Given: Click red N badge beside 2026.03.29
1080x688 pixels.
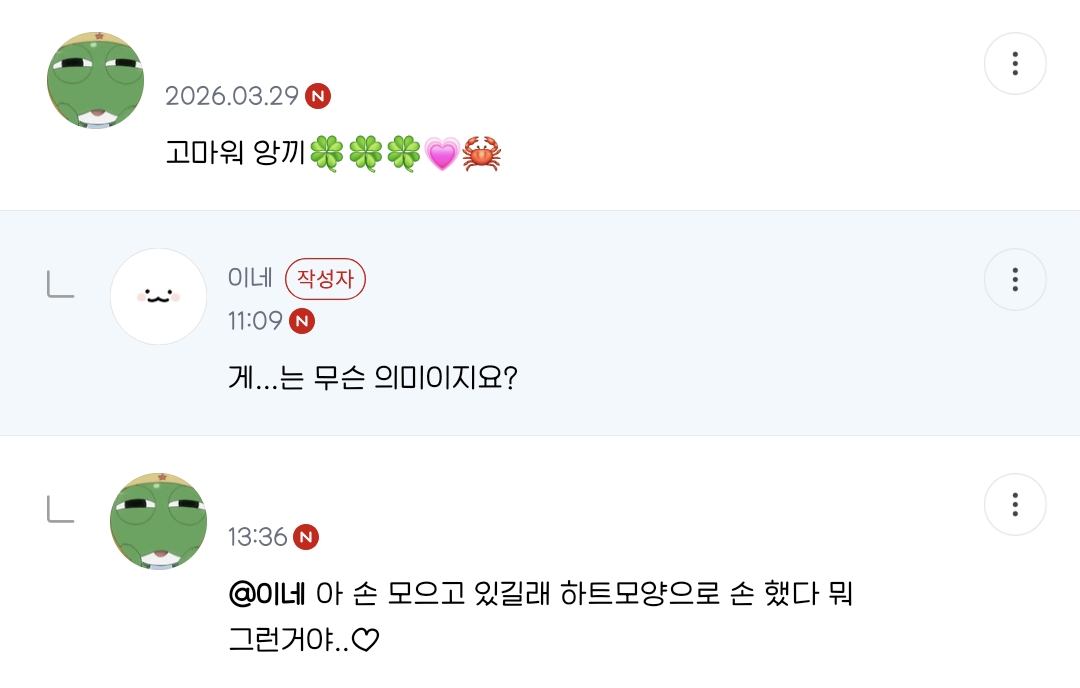Looking at the screenshot, I should [x=318, y=96].
